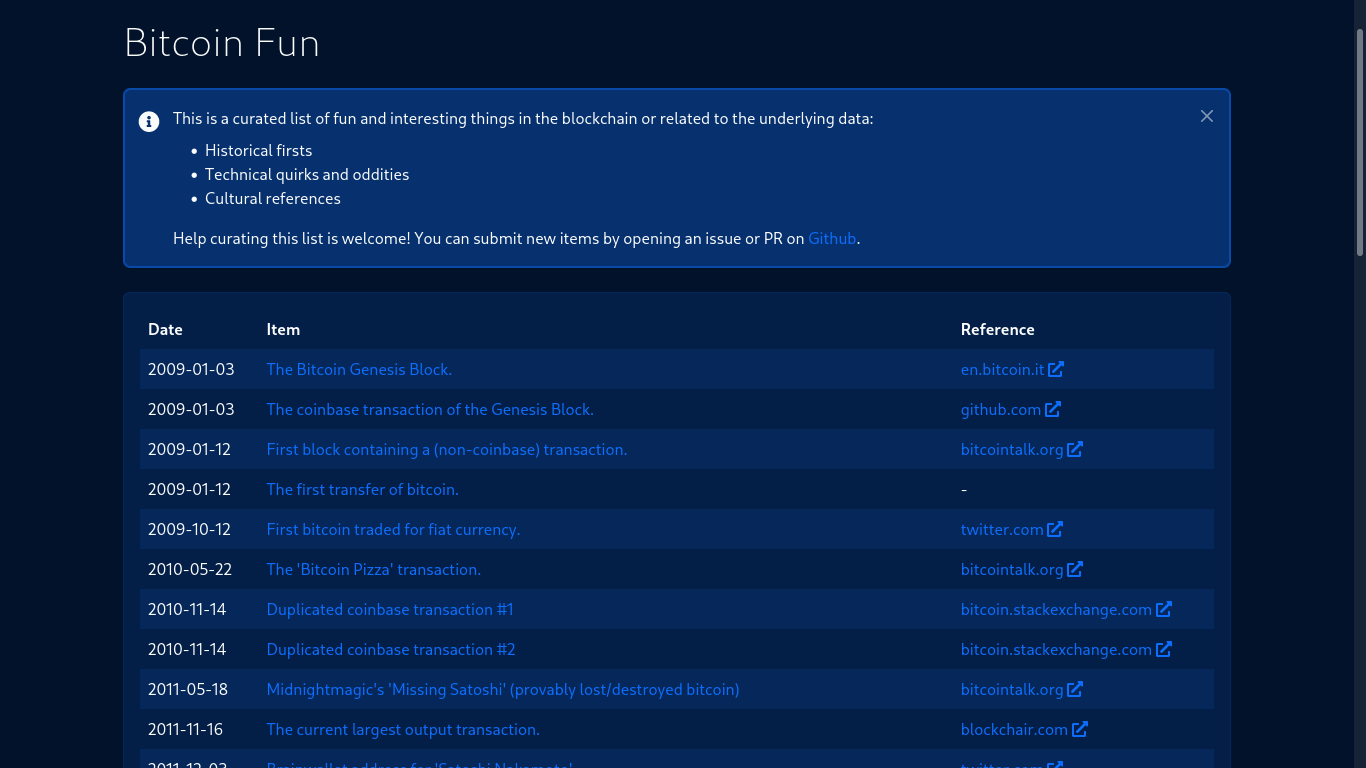Open the Genesis Block coinbase transaction item
The image size is (1366, 768).
pyautogui.click(x=430, y=409)
